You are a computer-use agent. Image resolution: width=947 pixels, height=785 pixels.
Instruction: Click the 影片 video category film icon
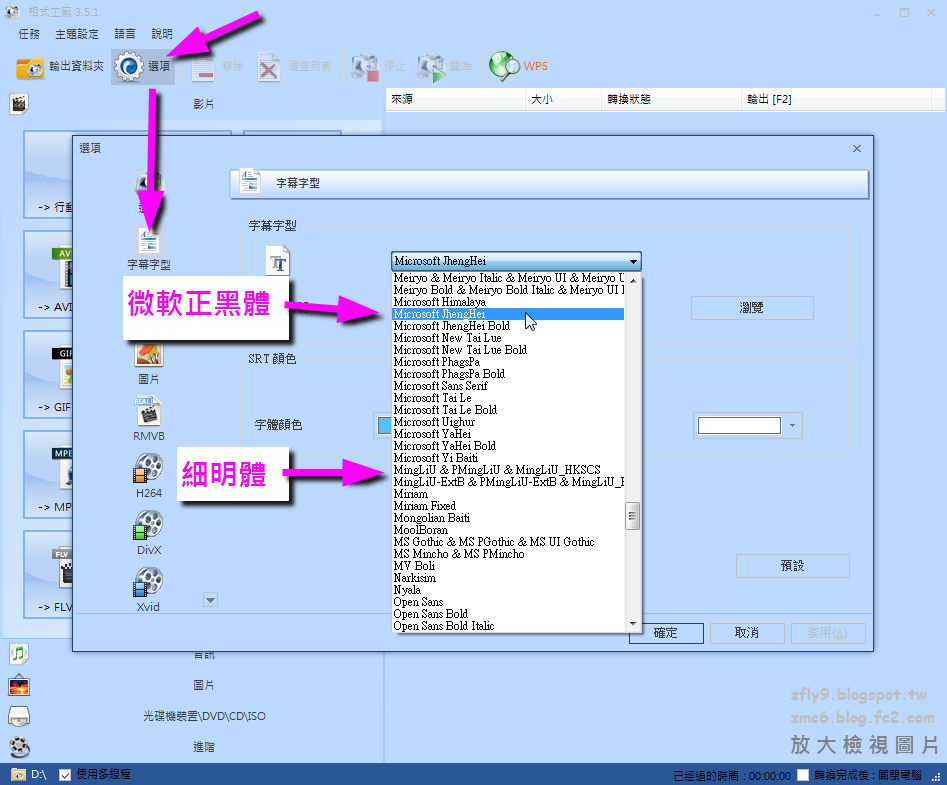pos(19,104)
